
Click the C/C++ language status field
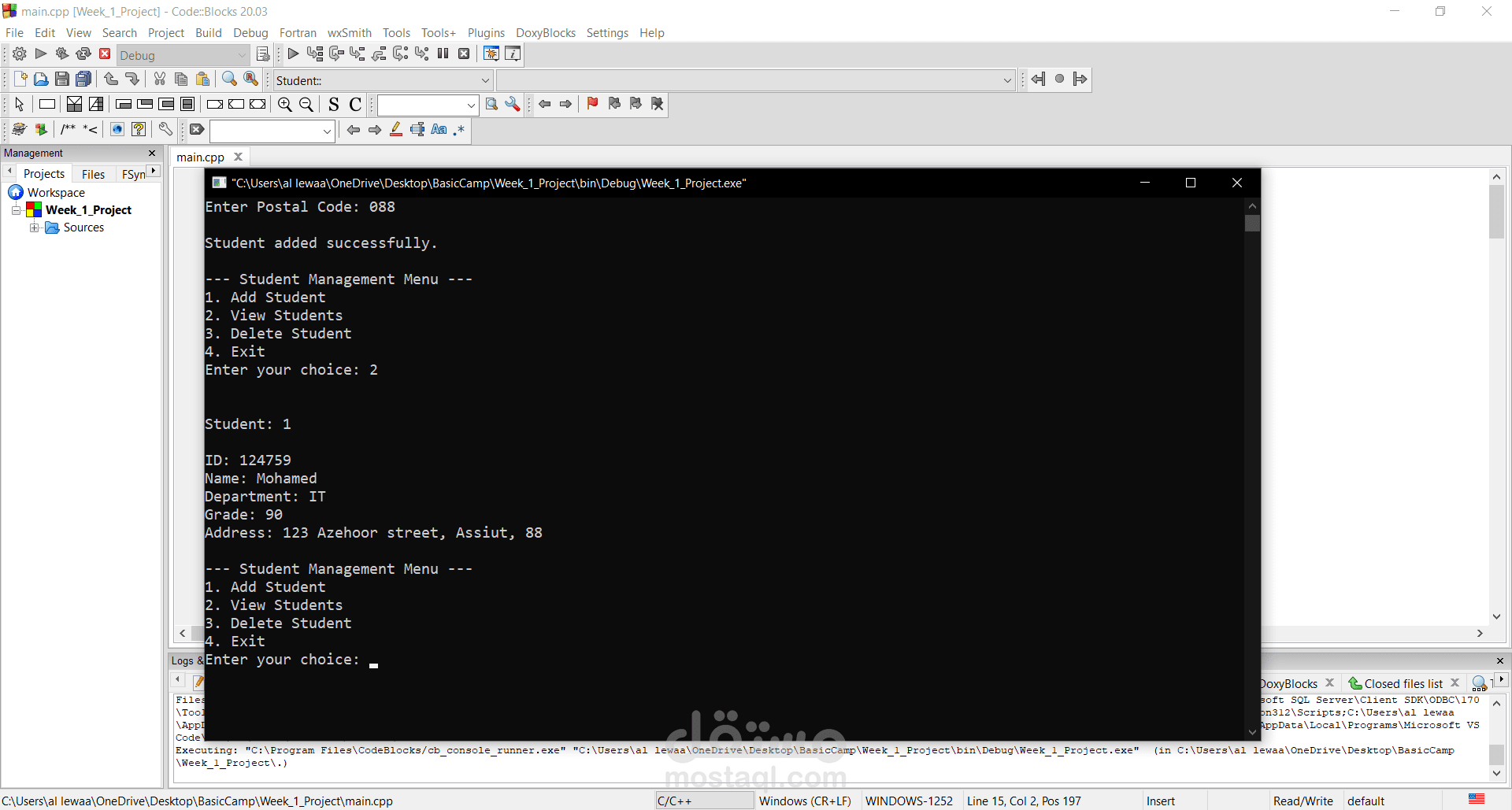[704, 801]
